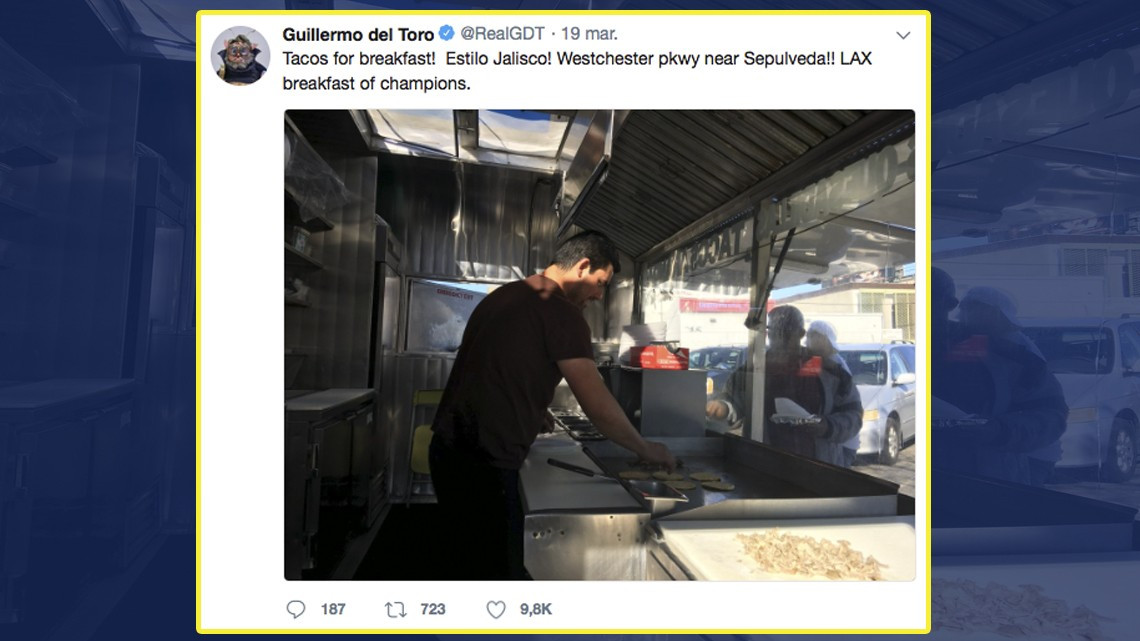Viewport: 1140px width, 641px height.
Task: Select the retweet icon next to '723'
Action: tap(395, 608)
